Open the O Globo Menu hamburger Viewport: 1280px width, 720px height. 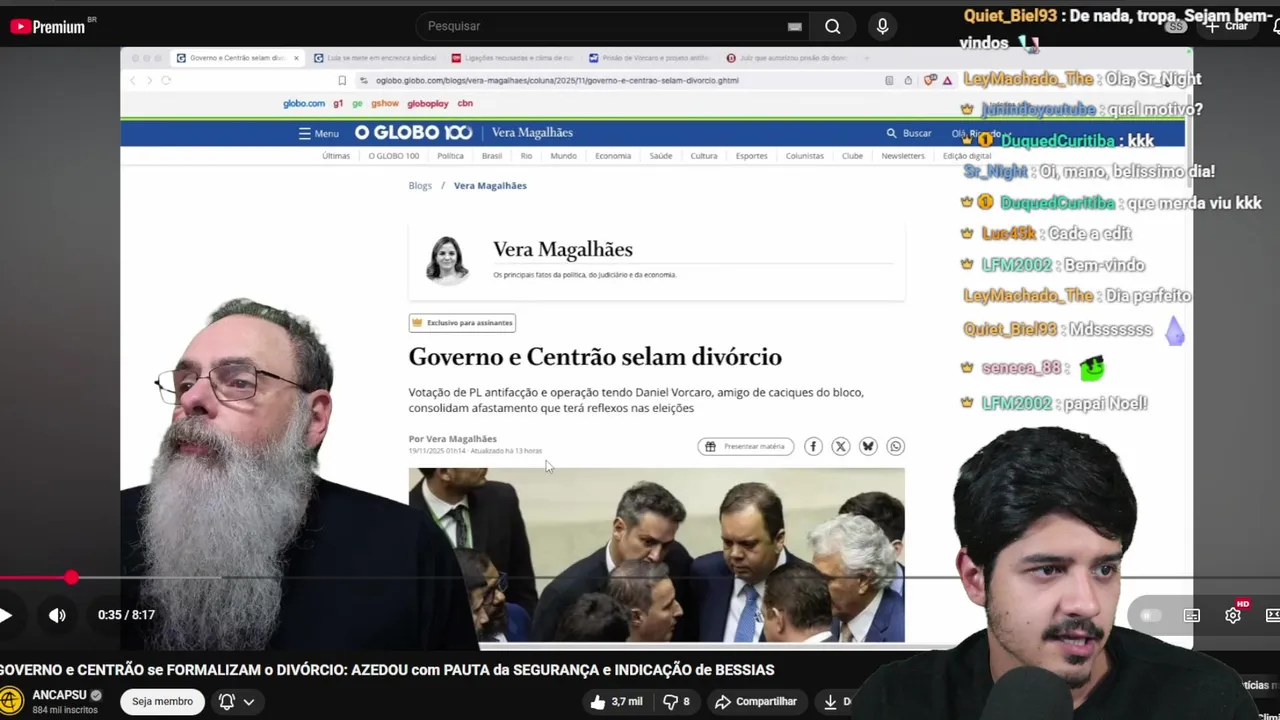point(319,133)
